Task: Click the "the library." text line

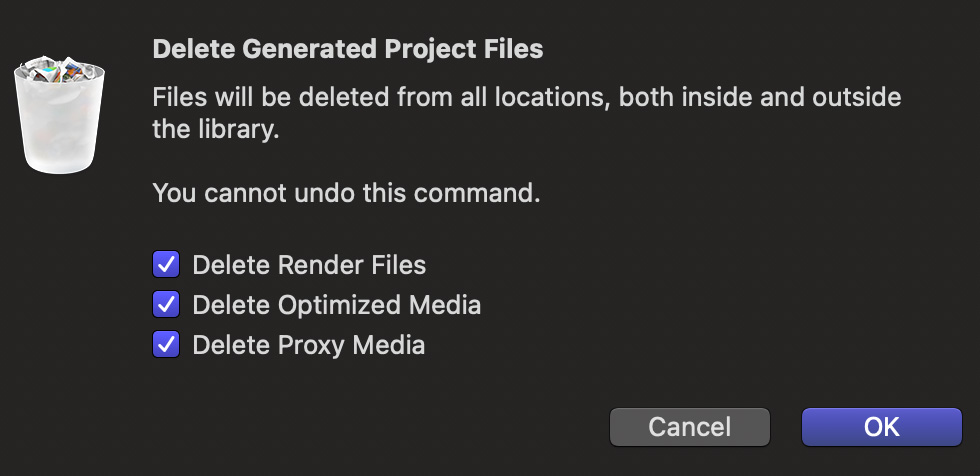Action: 216,129
